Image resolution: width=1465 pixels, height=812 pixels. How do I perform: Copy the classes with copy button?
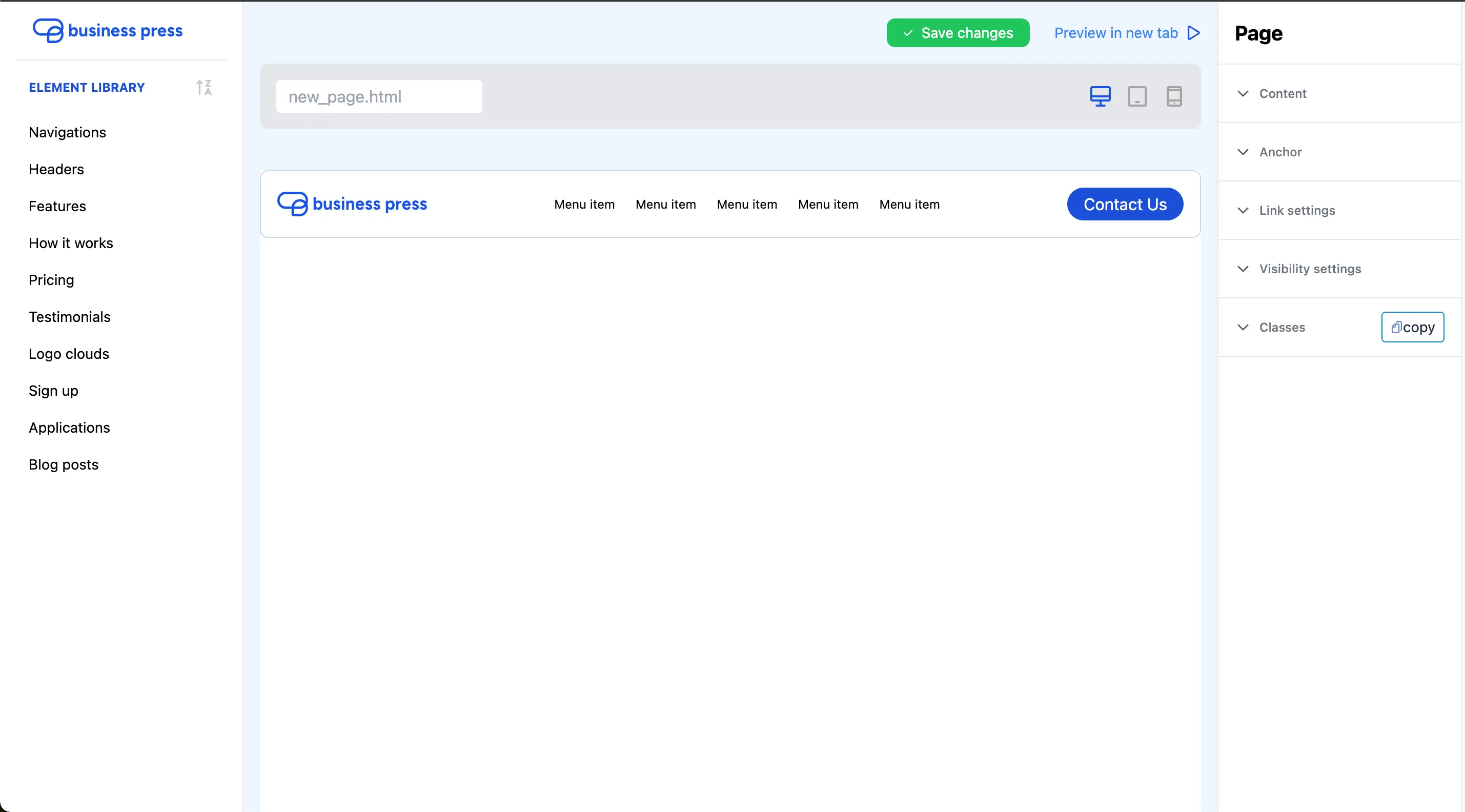[1412, 327]
